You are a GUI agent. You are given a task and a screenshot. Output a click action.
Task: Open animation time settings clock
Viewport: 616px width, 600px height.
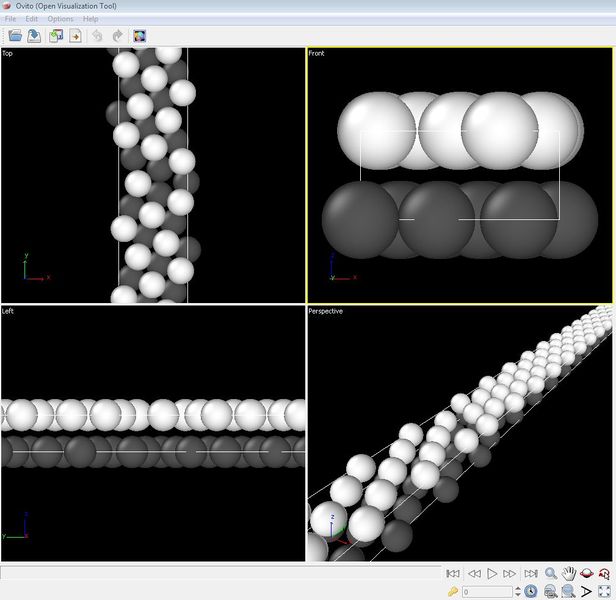coord(530,592)
